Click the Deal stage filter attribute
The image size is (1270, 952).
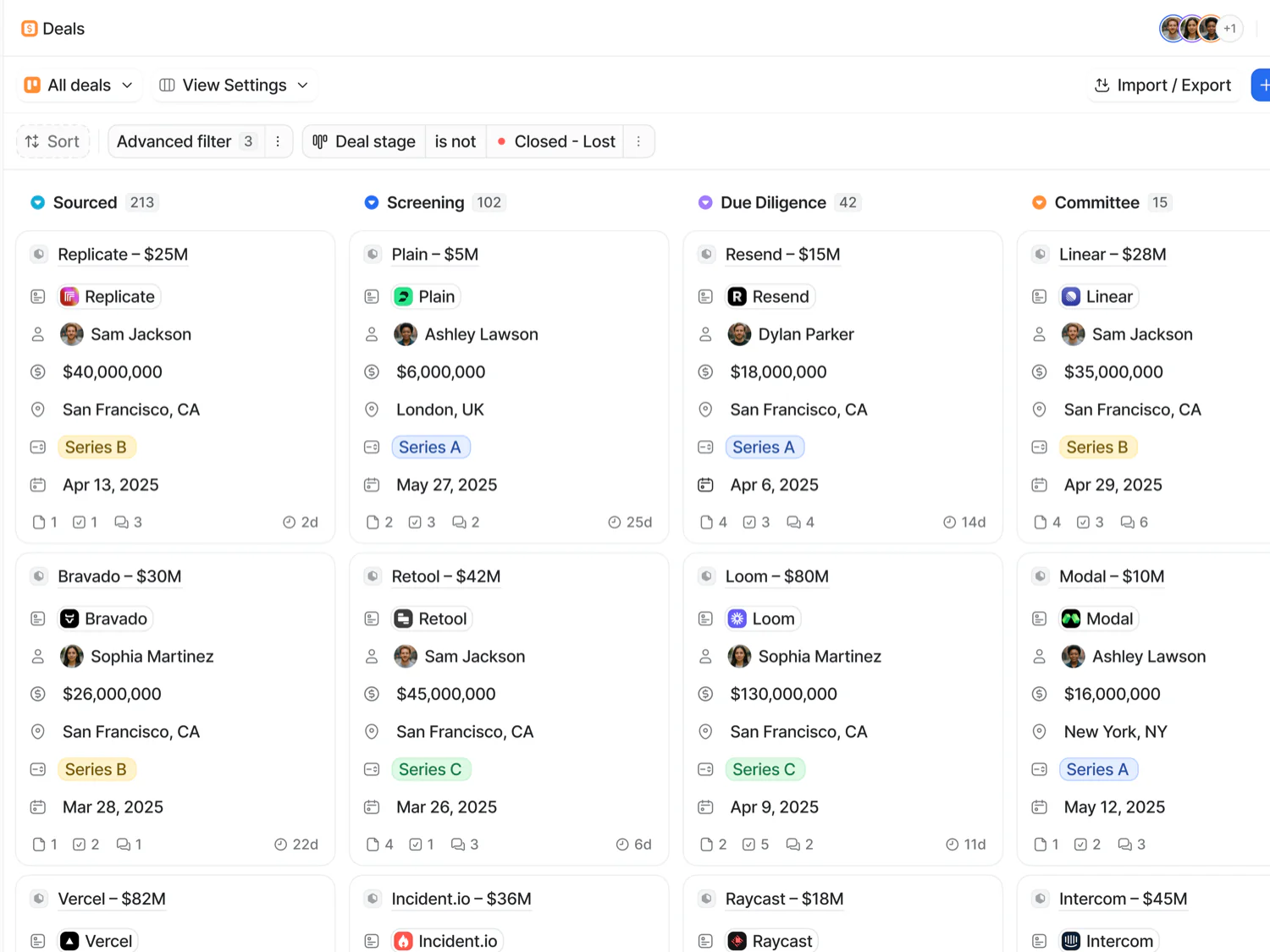(x=364, y=142)
